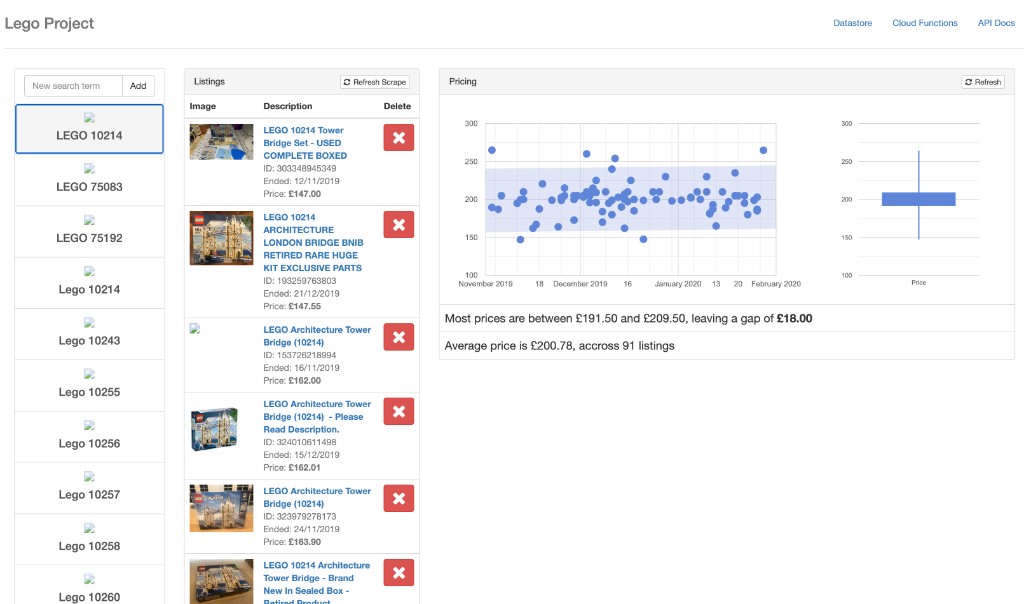The height and width of the screenshot is (604, 1024).
Task: Open 'LEGO 10214 Tower Bridge Set - USED' listing link
Action: [x=305, y=143]
